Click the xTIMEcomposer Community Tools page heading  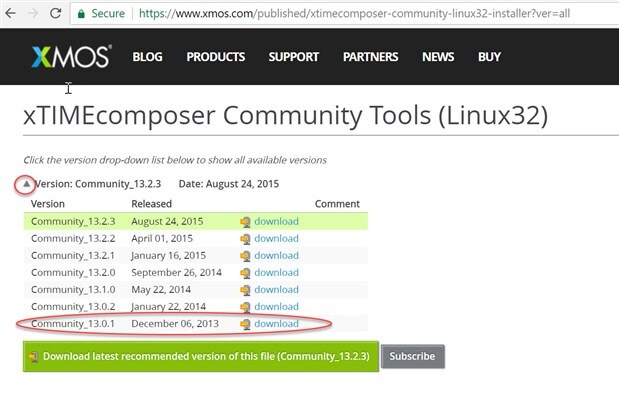tap(285, 115)
